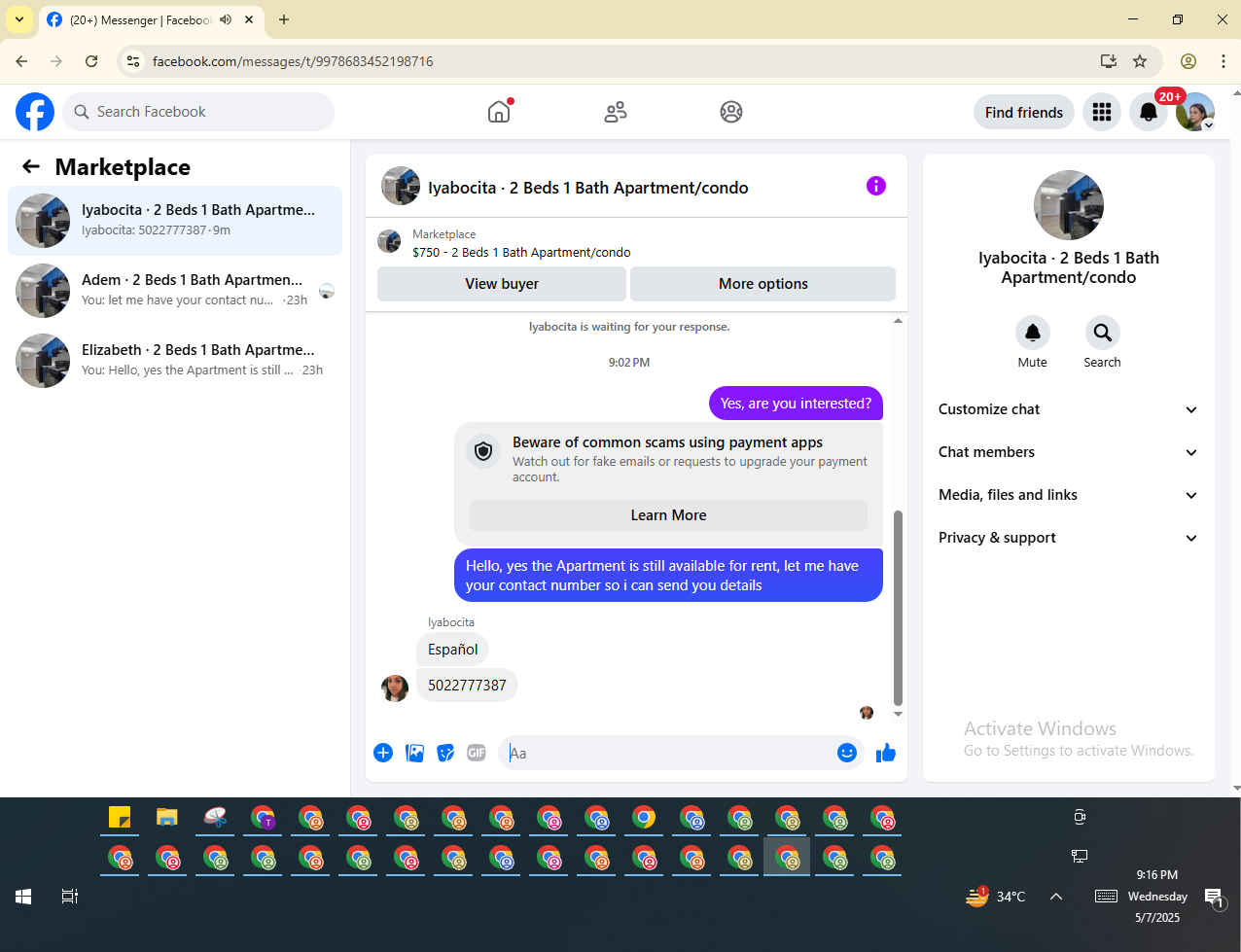This screenshot has width=1241, height=952.
Task: Click the Español message bubble
Action: [x=453, y=650]
